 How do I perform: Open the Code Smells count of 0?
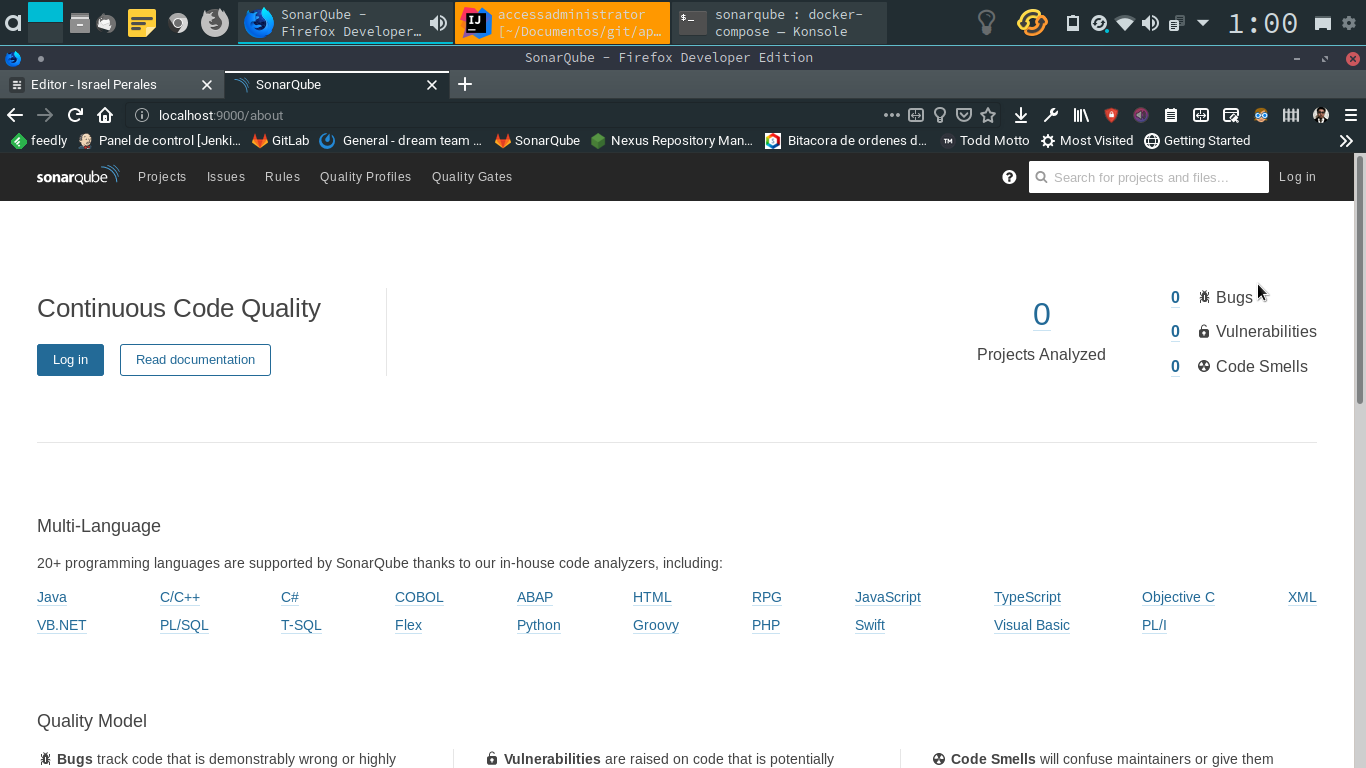point(1175,367)
